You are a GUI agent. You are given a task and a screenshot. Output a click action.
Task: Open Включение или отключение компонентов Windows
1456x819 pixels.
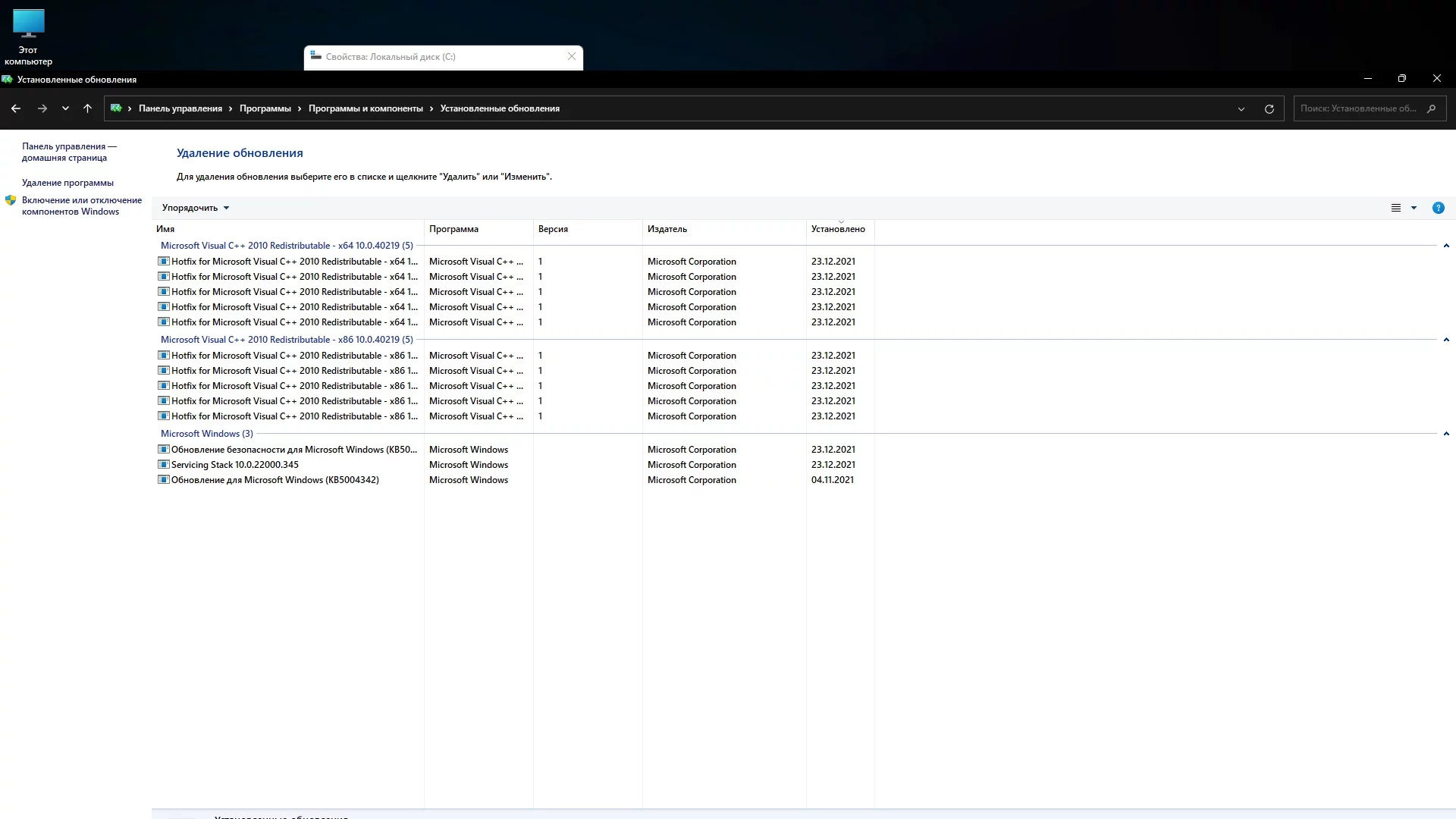81,206
